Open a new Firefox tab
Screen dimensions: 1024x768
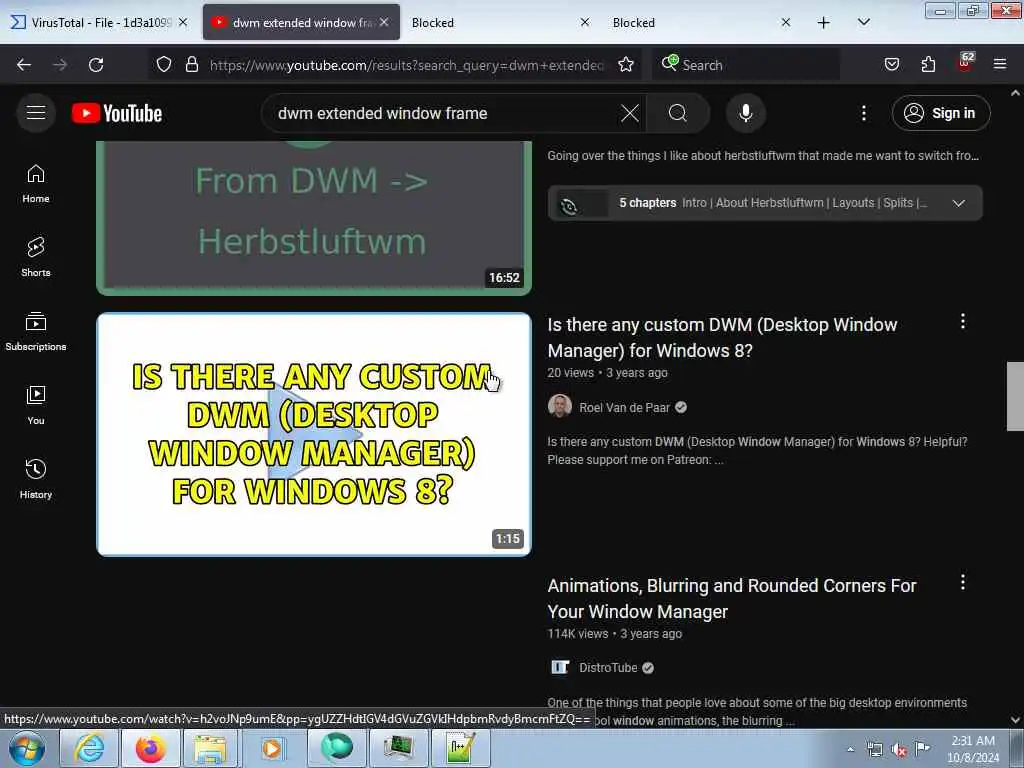(x=824, y=23)
